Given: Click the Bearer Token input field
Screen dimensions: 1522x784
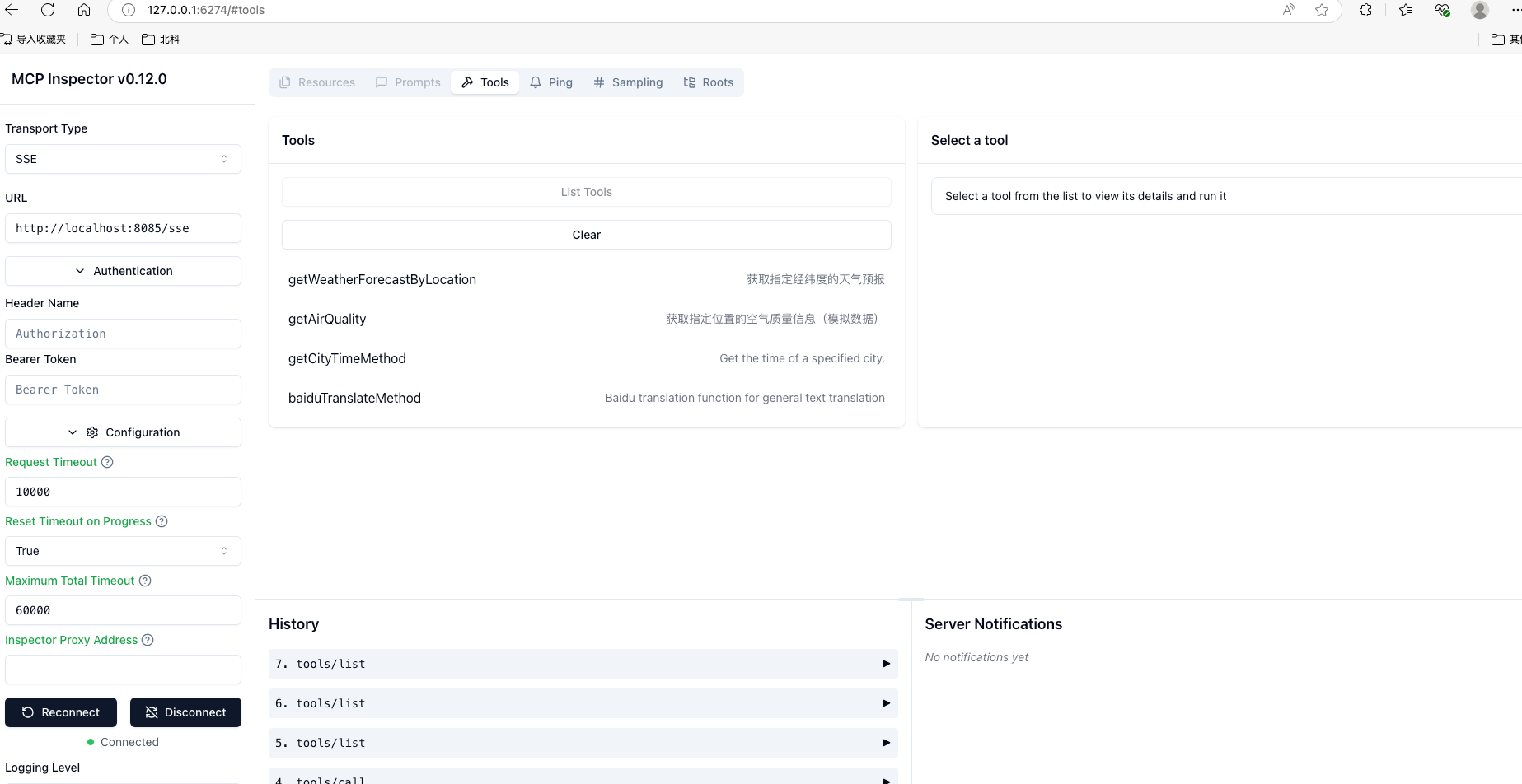Looking at the screenshot, I should coord(123,390).
